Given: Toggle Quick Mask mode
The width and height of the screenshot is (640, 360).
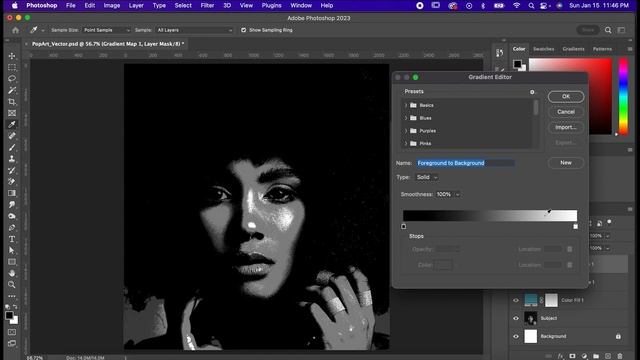Looking at the screenshot, I should coord(12,332).
